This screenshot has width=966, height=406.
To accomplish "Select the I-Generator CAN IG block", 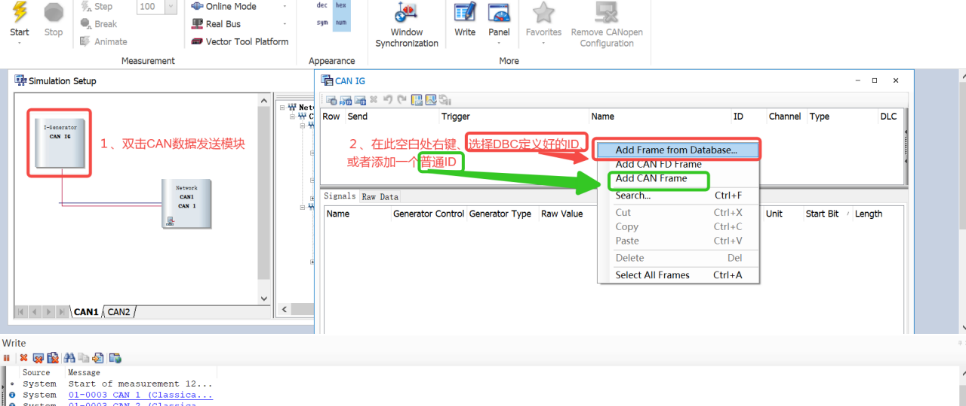I will pyautogui.click(x=59, y=144).
